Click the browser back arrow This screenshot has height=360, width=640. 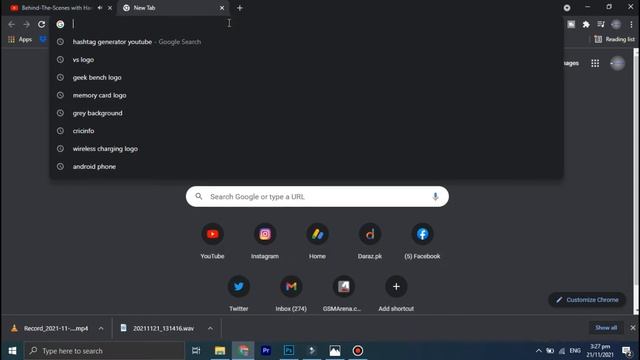(x=11, y=24)
